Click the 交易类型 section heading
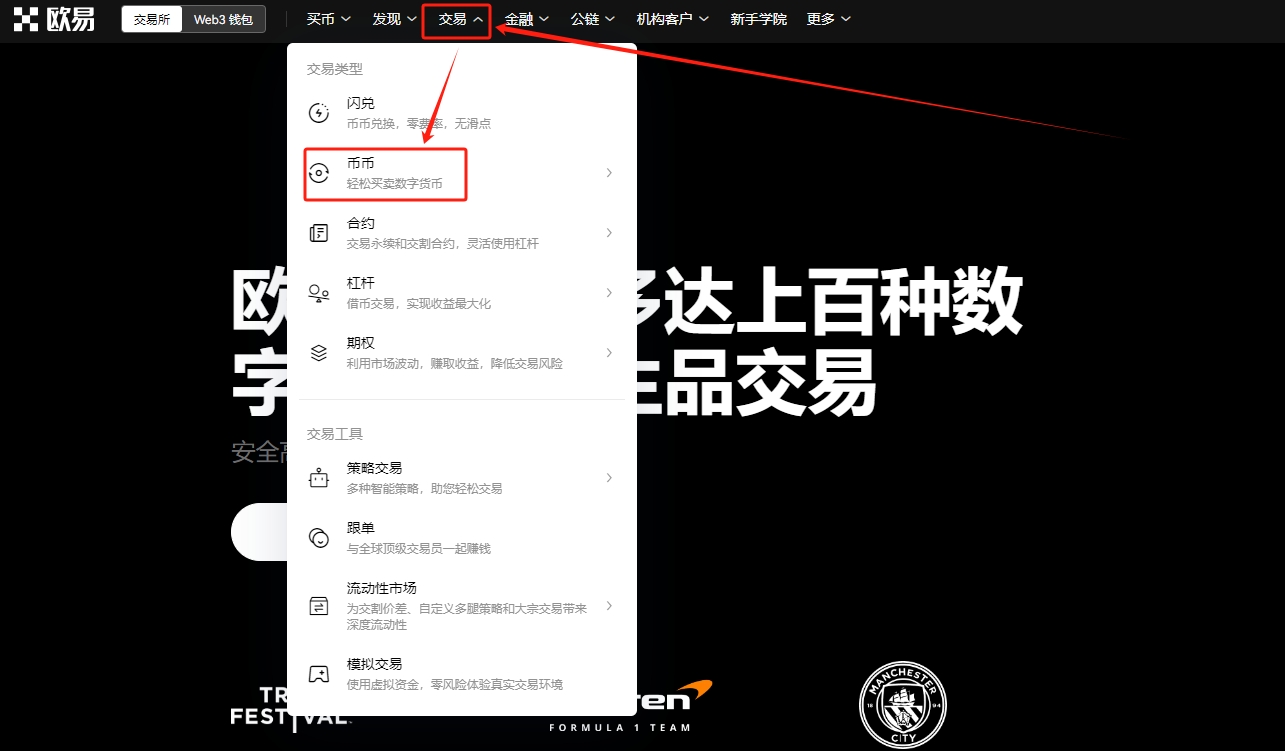The height and width of the screenshot is (751, 1285). [x=335, y=69]
